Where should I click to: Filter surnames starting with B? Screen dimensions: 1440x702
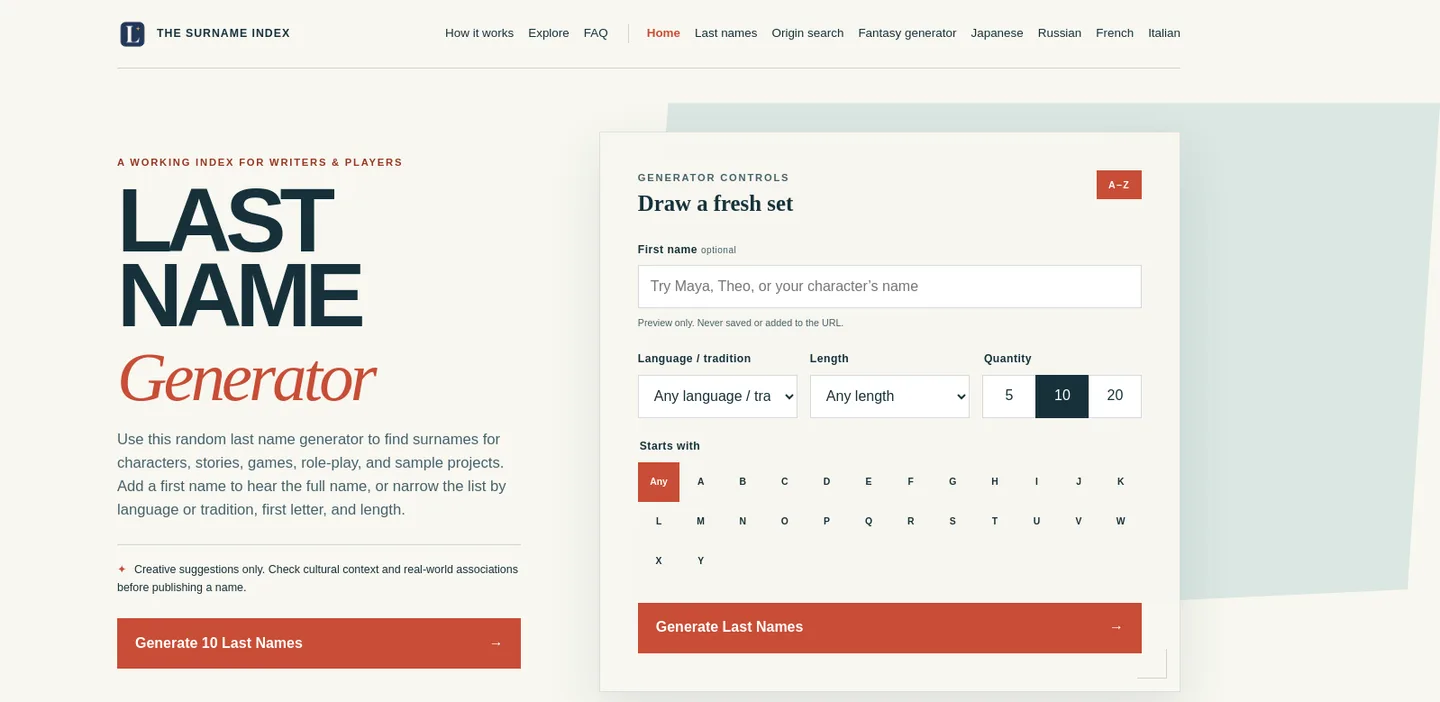[743, 482]
